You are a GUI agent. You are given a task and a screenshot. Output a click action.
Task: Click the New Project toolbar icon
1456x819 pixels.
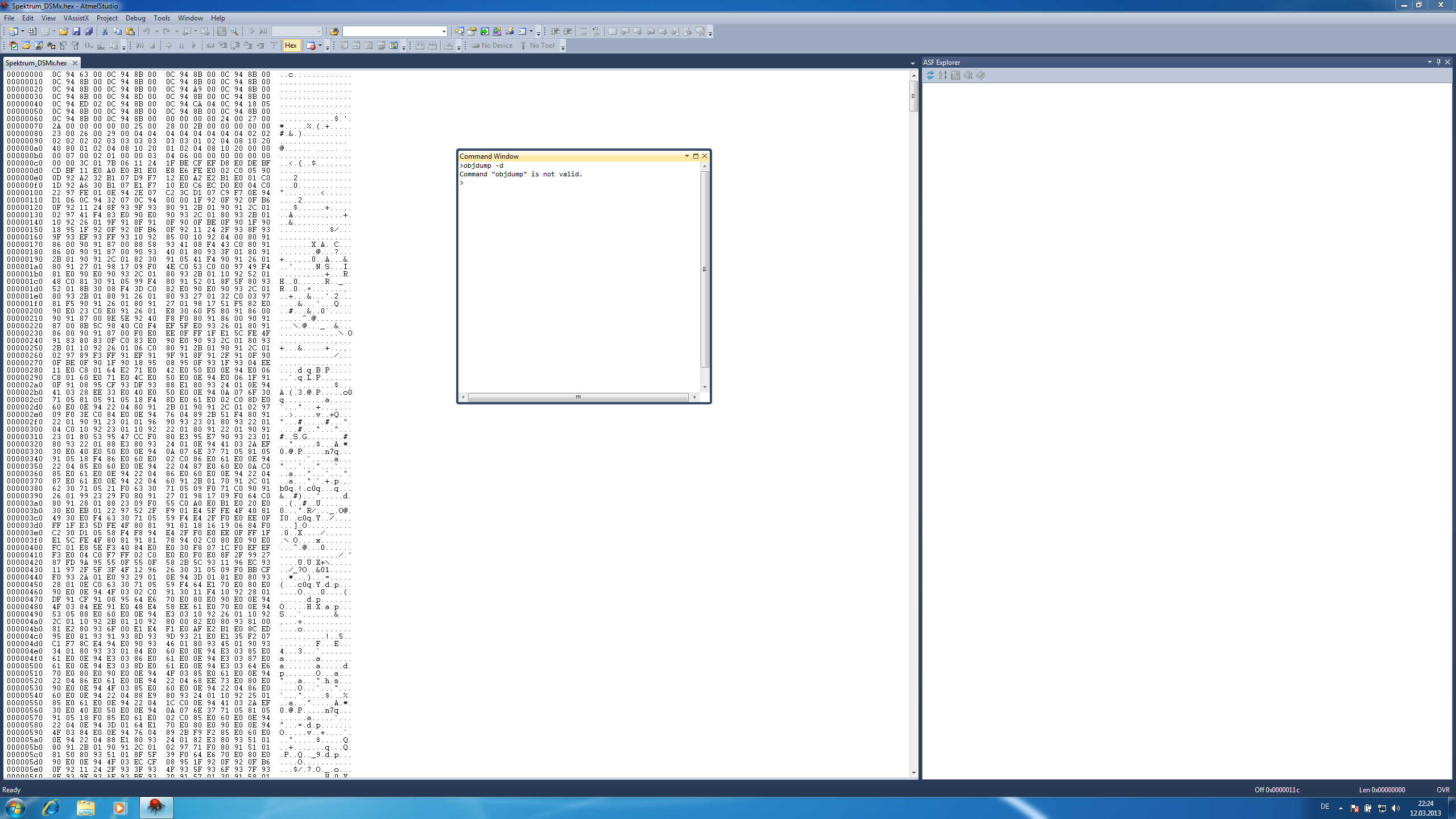13,32
